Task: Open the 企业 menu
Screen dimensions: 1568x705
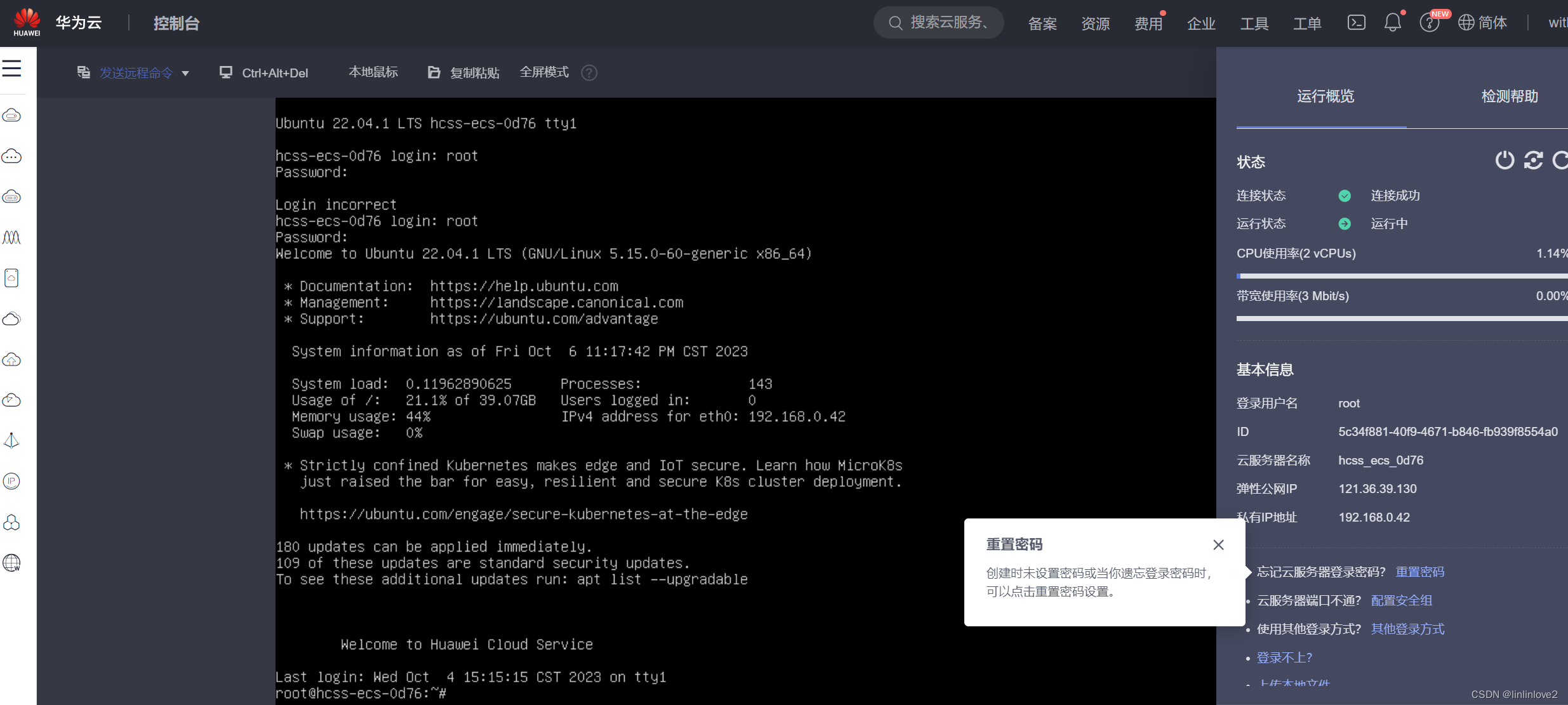Action: coord(1202,24)
